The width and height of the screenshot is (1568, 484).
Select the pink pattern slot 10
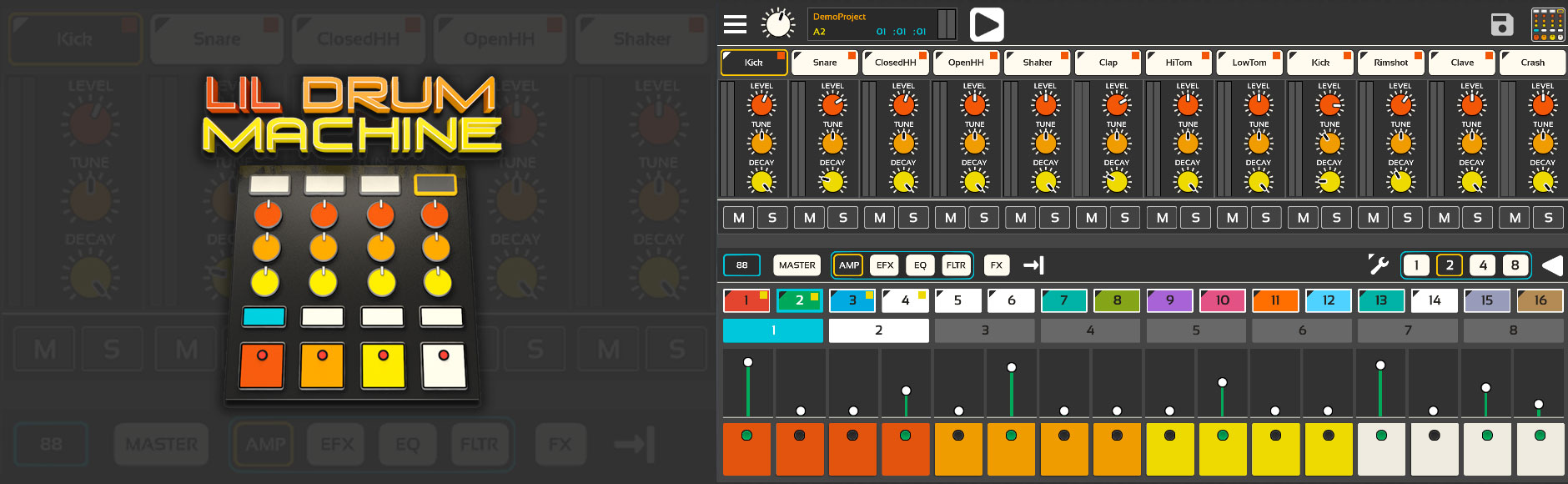(1223, 300)
